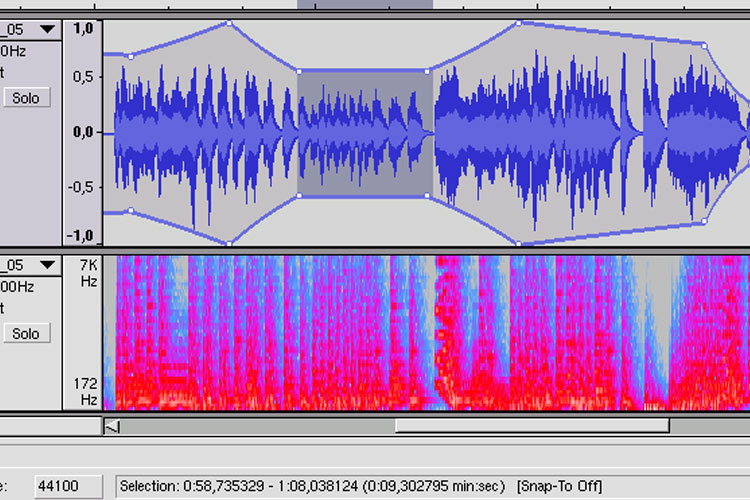Image resolution: width=750 pixels, height=500 pixels.
Task: Select the upper envelope point near right edge
Action: click(704, 46)
